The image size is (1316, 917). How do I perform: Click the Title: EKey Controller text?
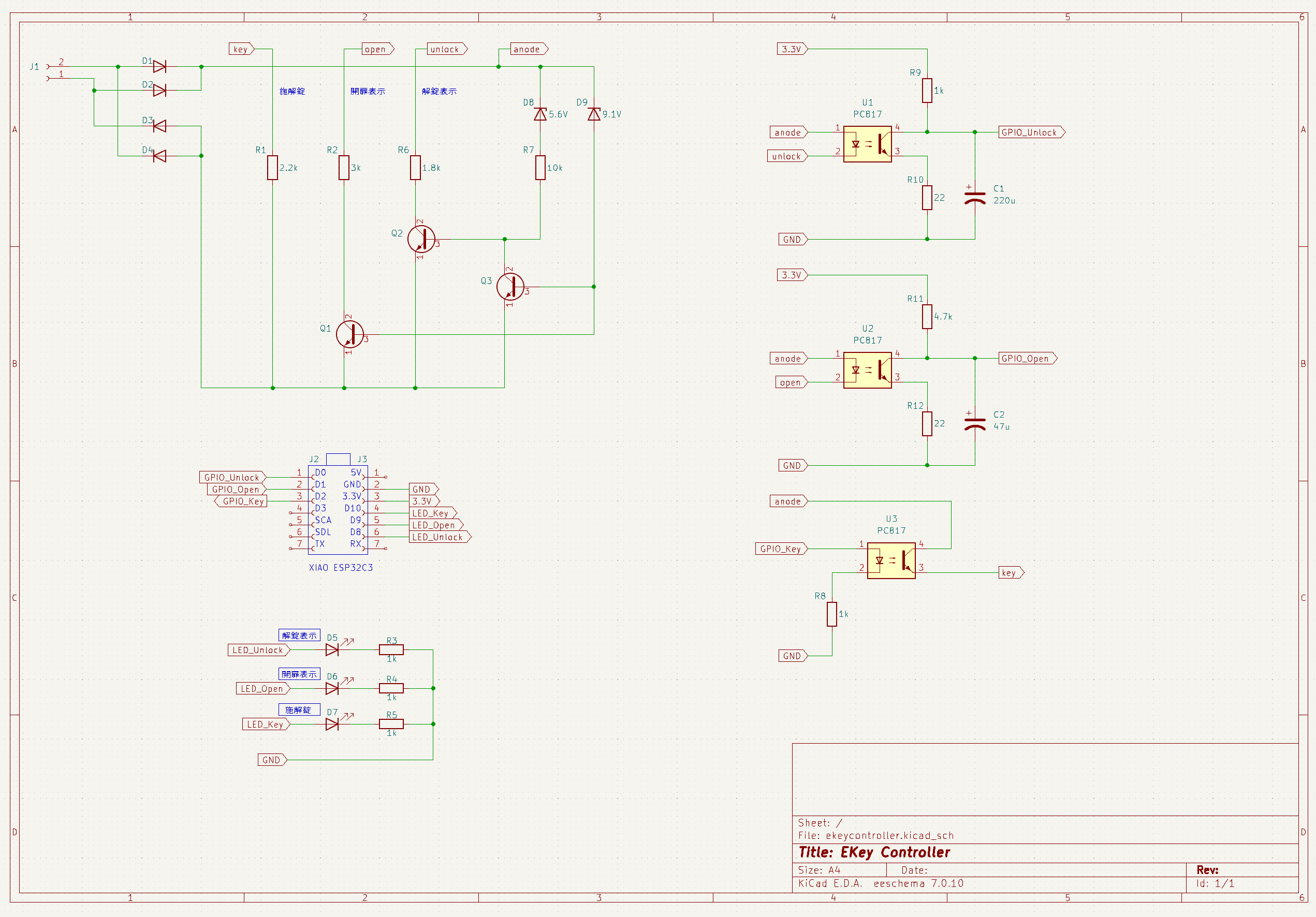(874, 852)
